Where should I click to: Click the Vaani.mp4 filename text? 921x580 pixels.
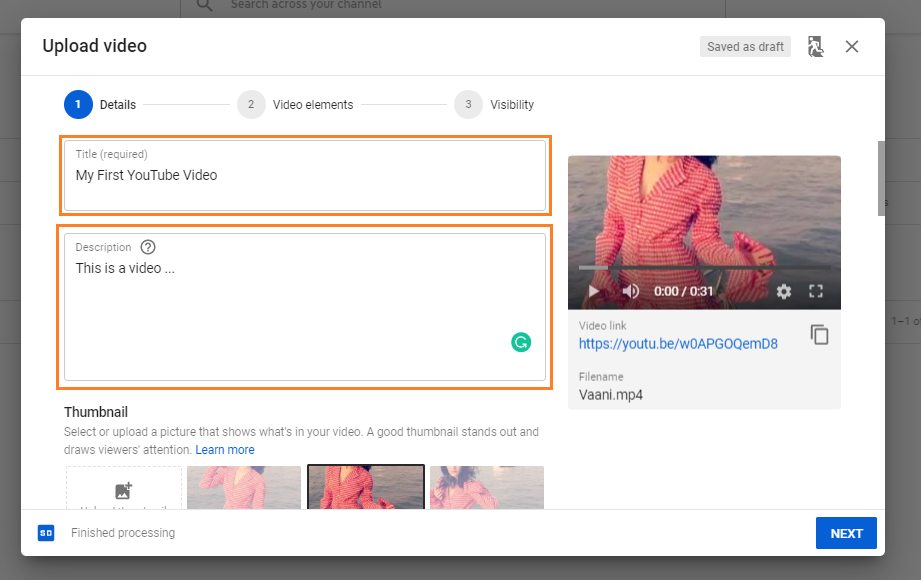tap(610, 395)
